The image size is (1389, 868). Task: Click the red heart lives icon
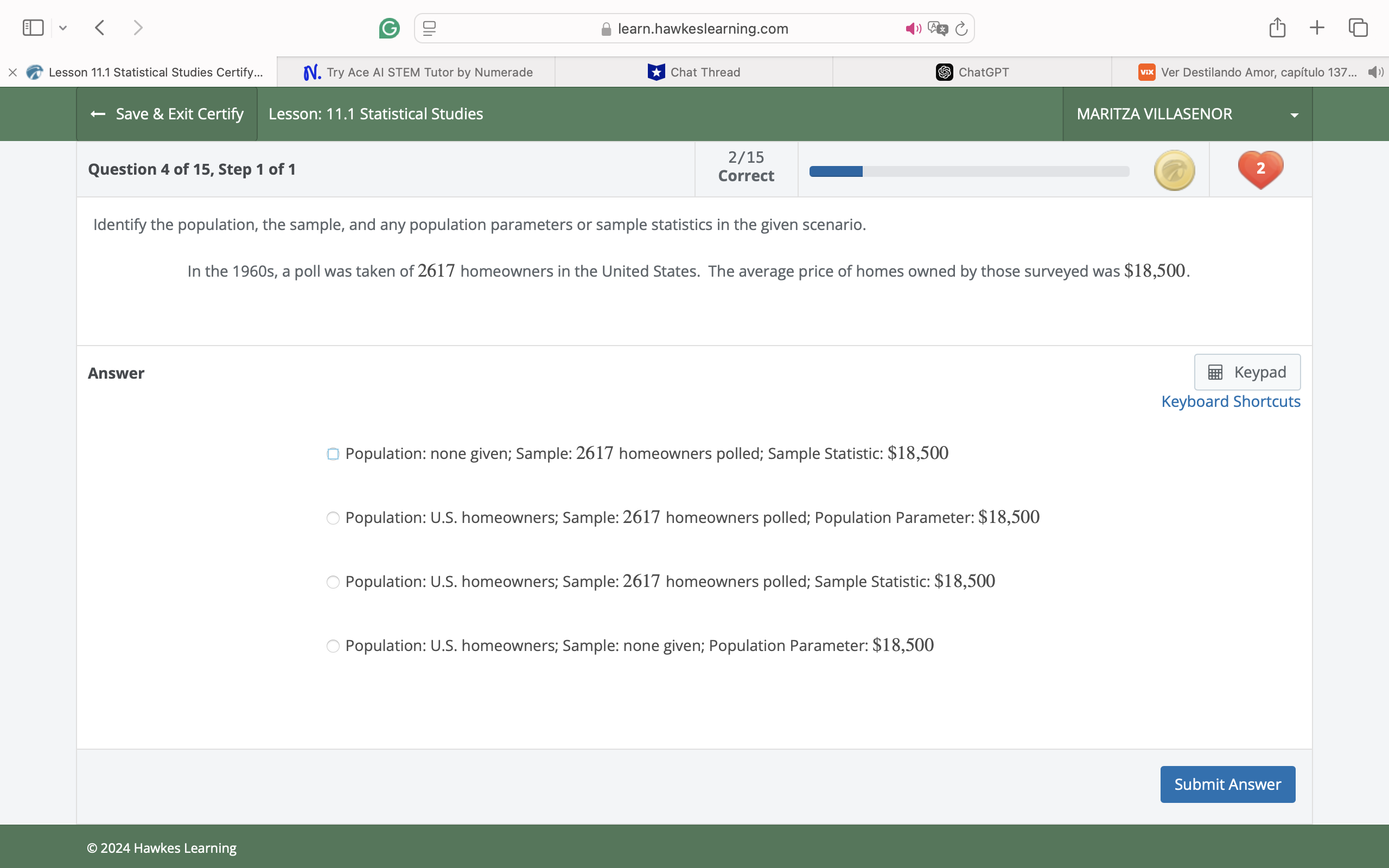[x=1260, y=169]
